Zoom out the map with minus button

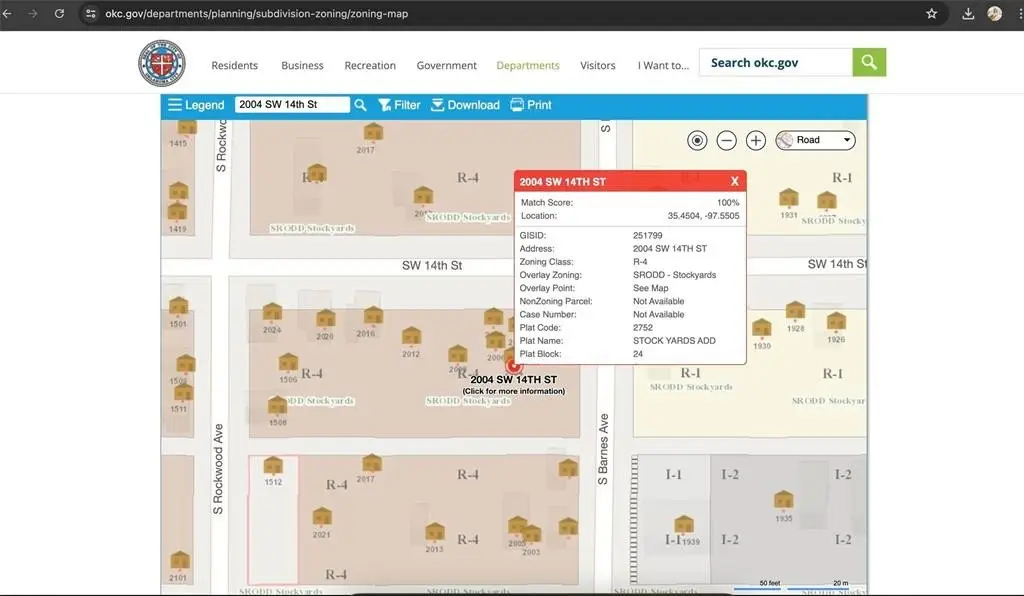(x=727, y=141)
